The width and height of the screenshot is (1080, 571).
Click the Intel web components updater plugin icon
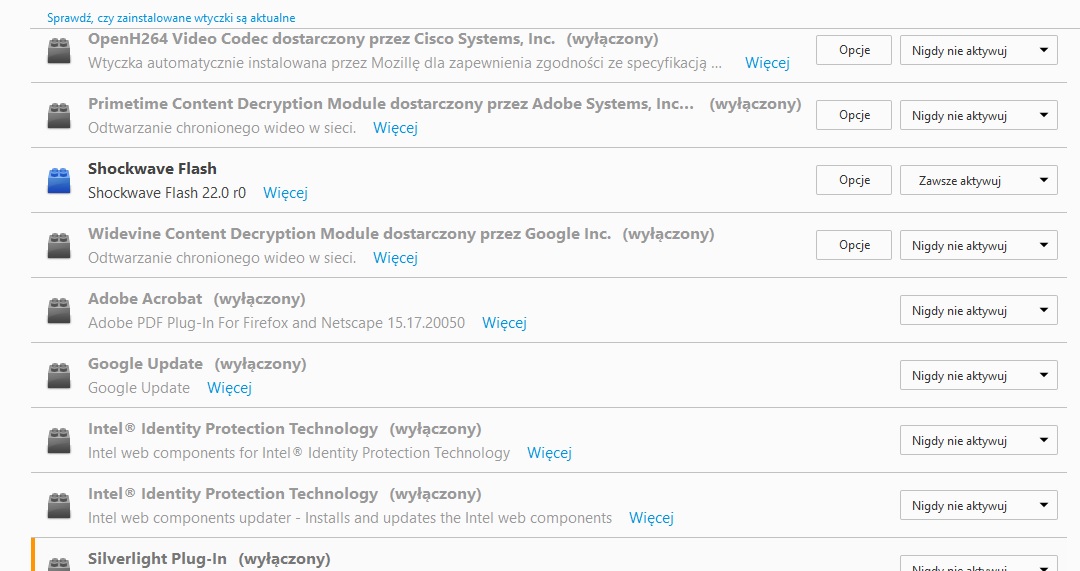pos(59,506)
